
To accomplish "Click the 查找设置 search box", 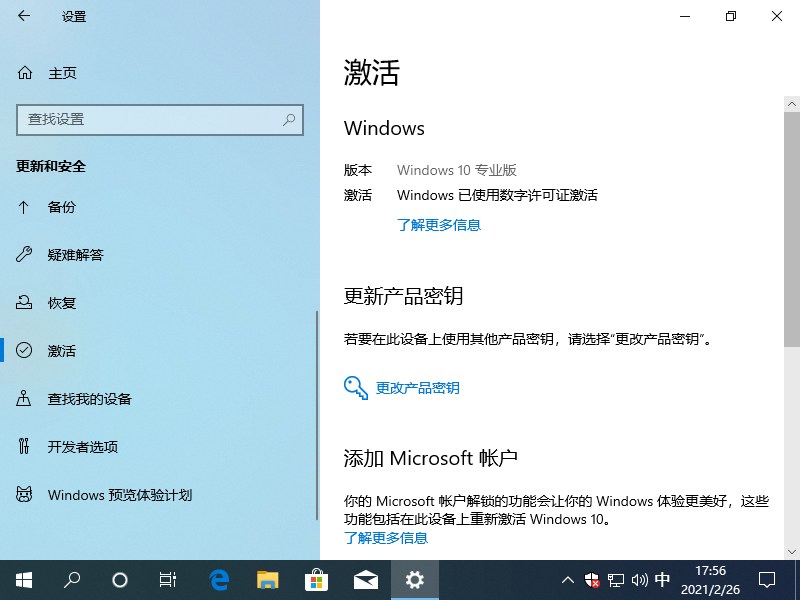I will tap(150, 119).
